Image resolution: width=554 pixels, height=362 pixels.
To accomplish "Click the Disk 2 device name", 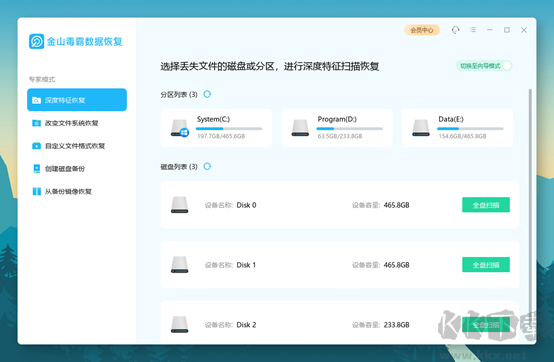I will point(246,325).
